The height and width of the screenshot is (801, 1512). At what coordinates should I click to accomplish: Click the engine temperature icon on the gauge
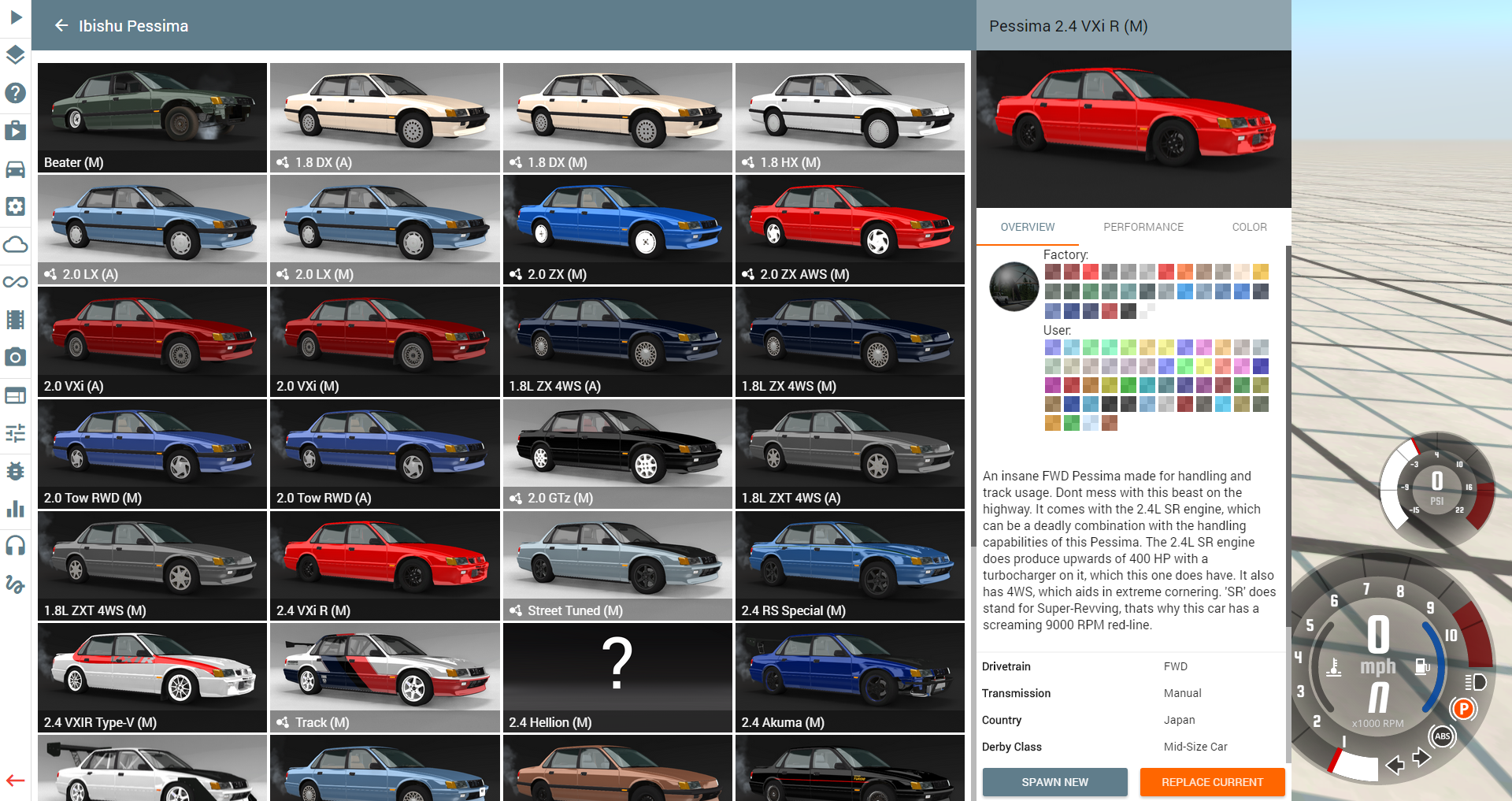point(1334,667)
